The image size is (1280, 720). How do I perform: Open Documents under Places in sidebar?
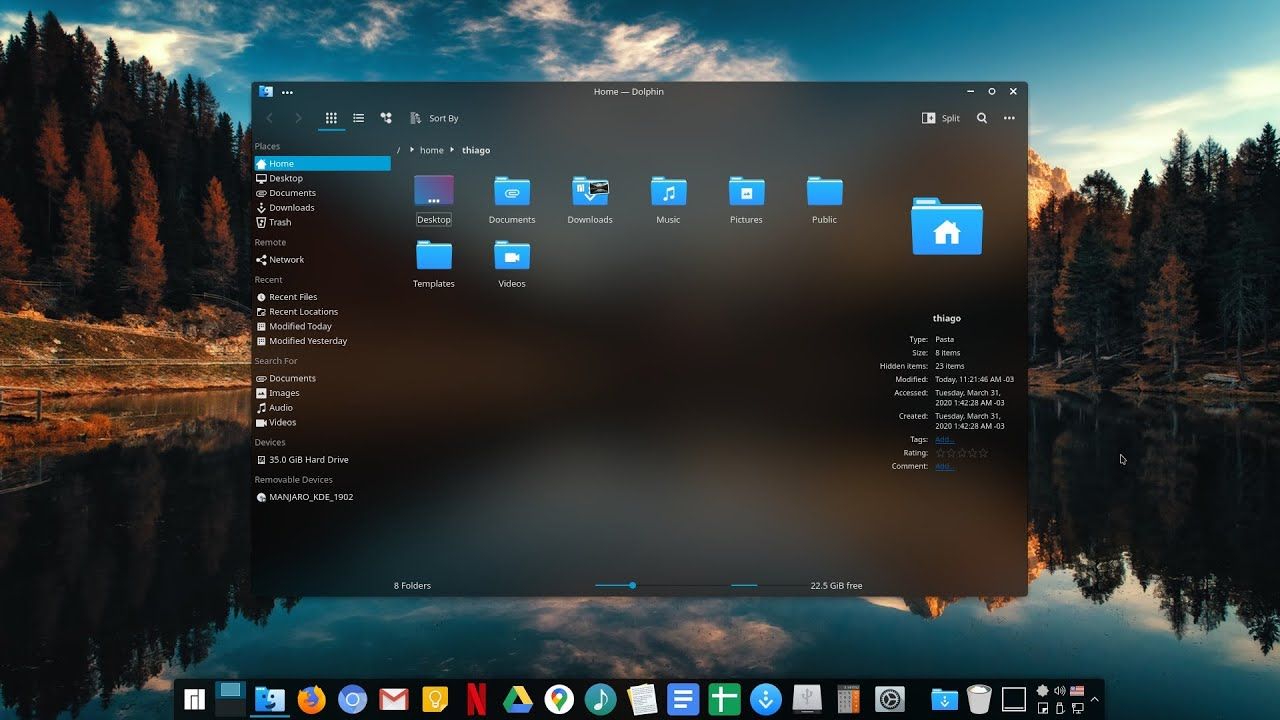[x=322, y=193]
